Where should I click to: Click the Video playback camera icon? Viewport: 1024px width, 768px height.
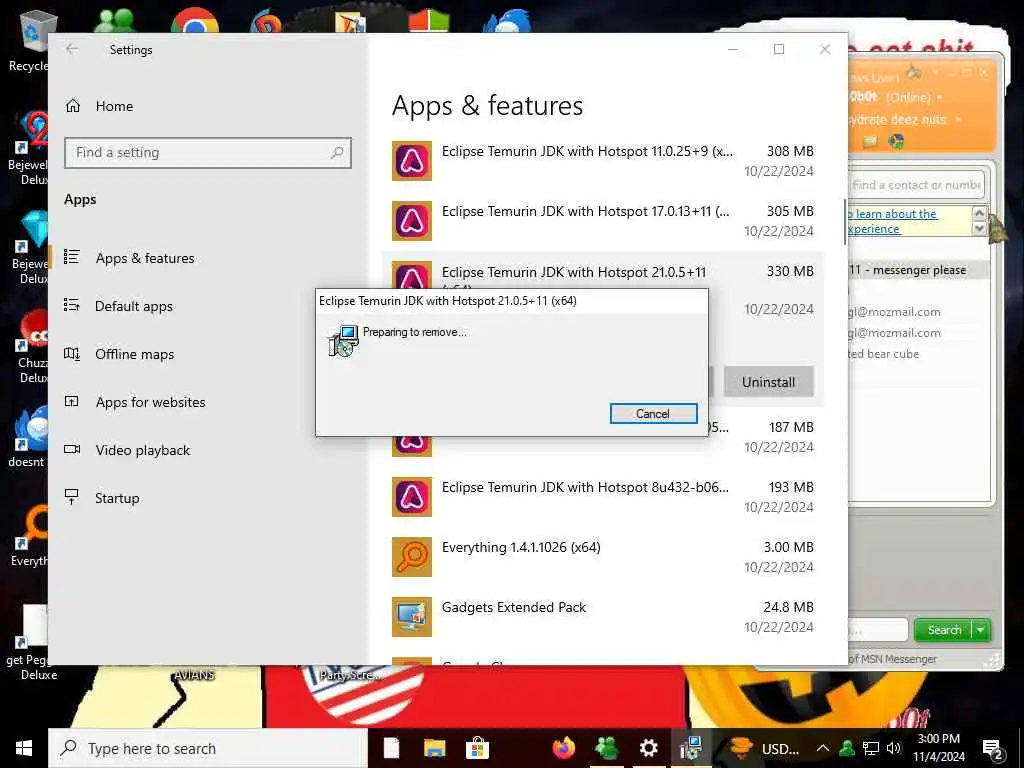[72, 449]
